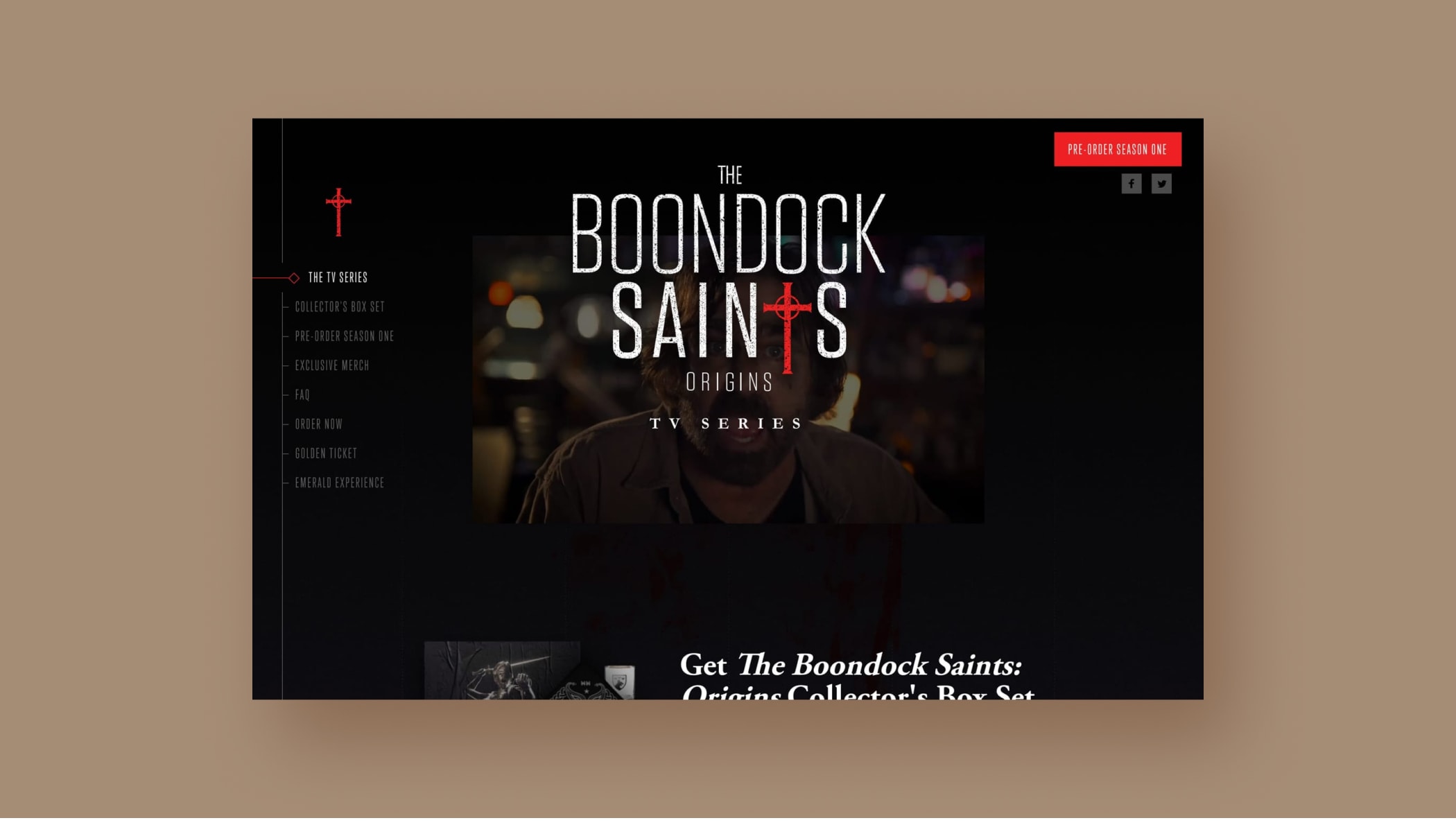Viewport: 1456px width, 825px height.
Task: Jump to Order Now section
Action: click(x=319, y=424)
